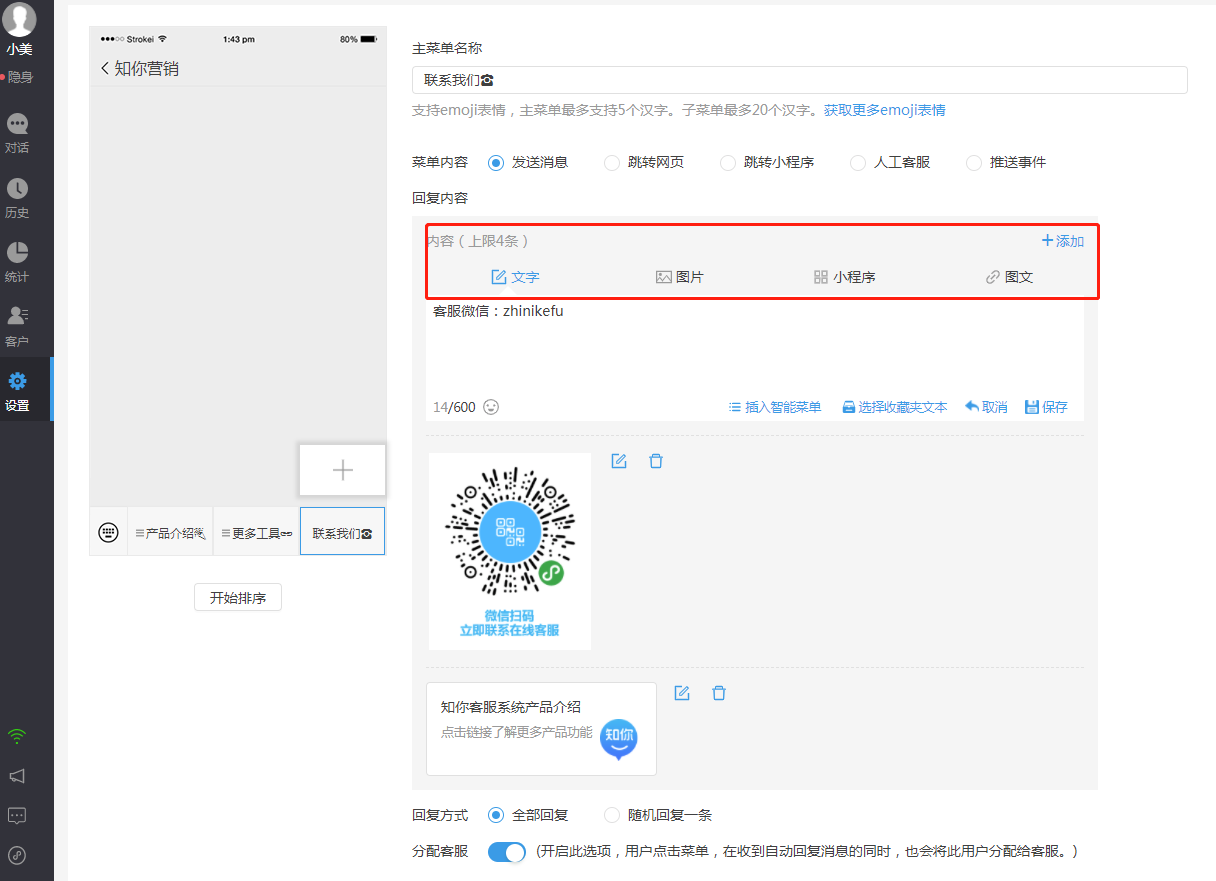1216x881 pixels.
Task: Click 插入智能菜单
Action: click(775, 407)
